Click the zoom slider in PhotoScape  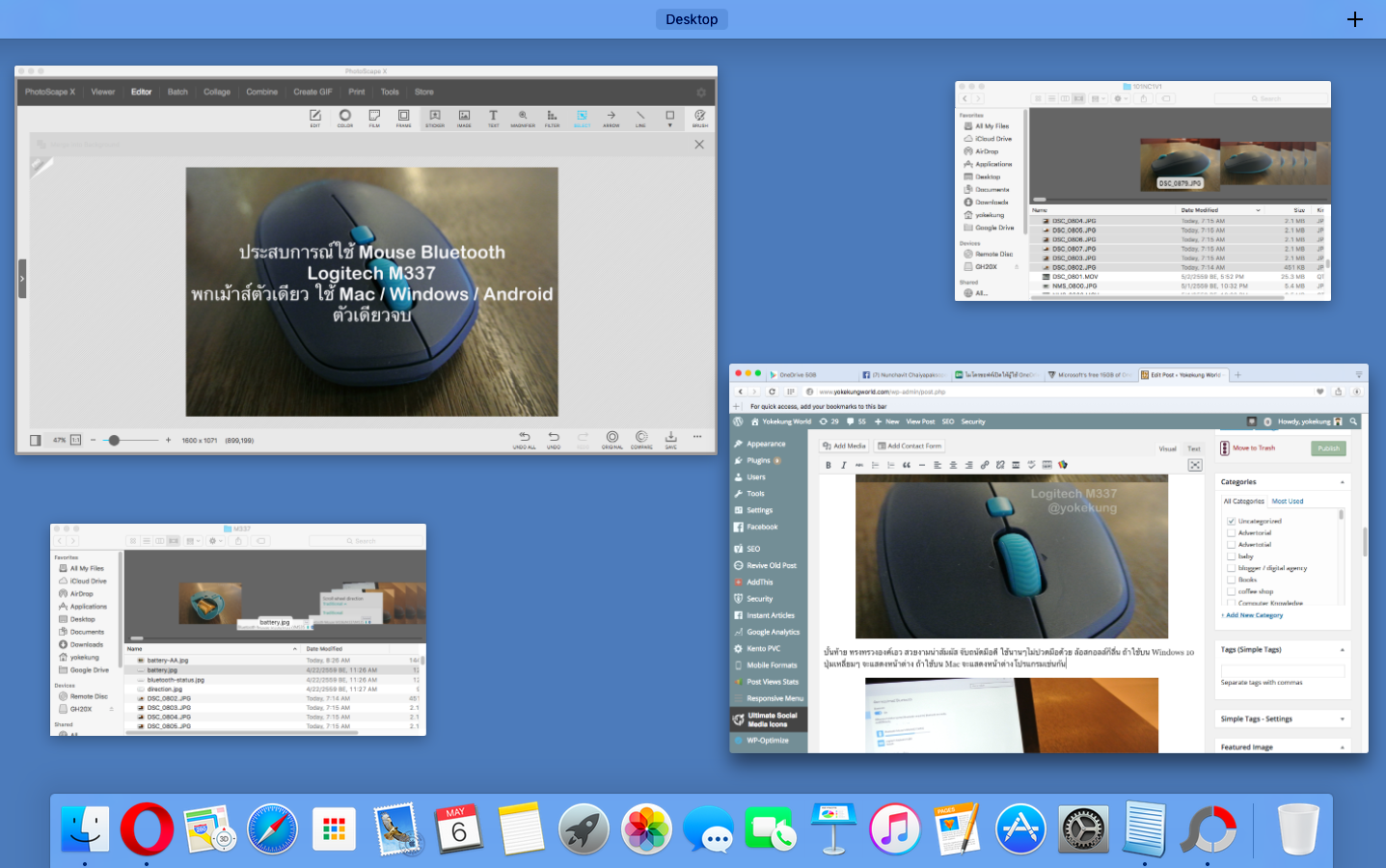point(114,440)
